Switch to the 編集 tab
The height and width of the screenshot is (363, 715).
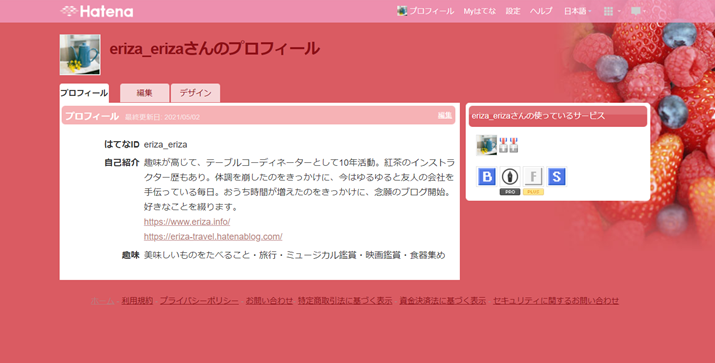pos(144,93)
